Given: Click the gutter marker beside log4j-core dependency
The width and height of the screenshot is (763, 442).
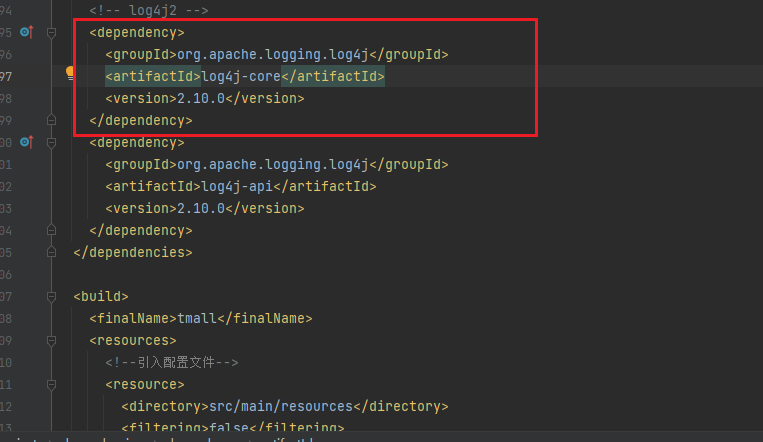Looking at the screenshot, I should [x=26, y=33].
